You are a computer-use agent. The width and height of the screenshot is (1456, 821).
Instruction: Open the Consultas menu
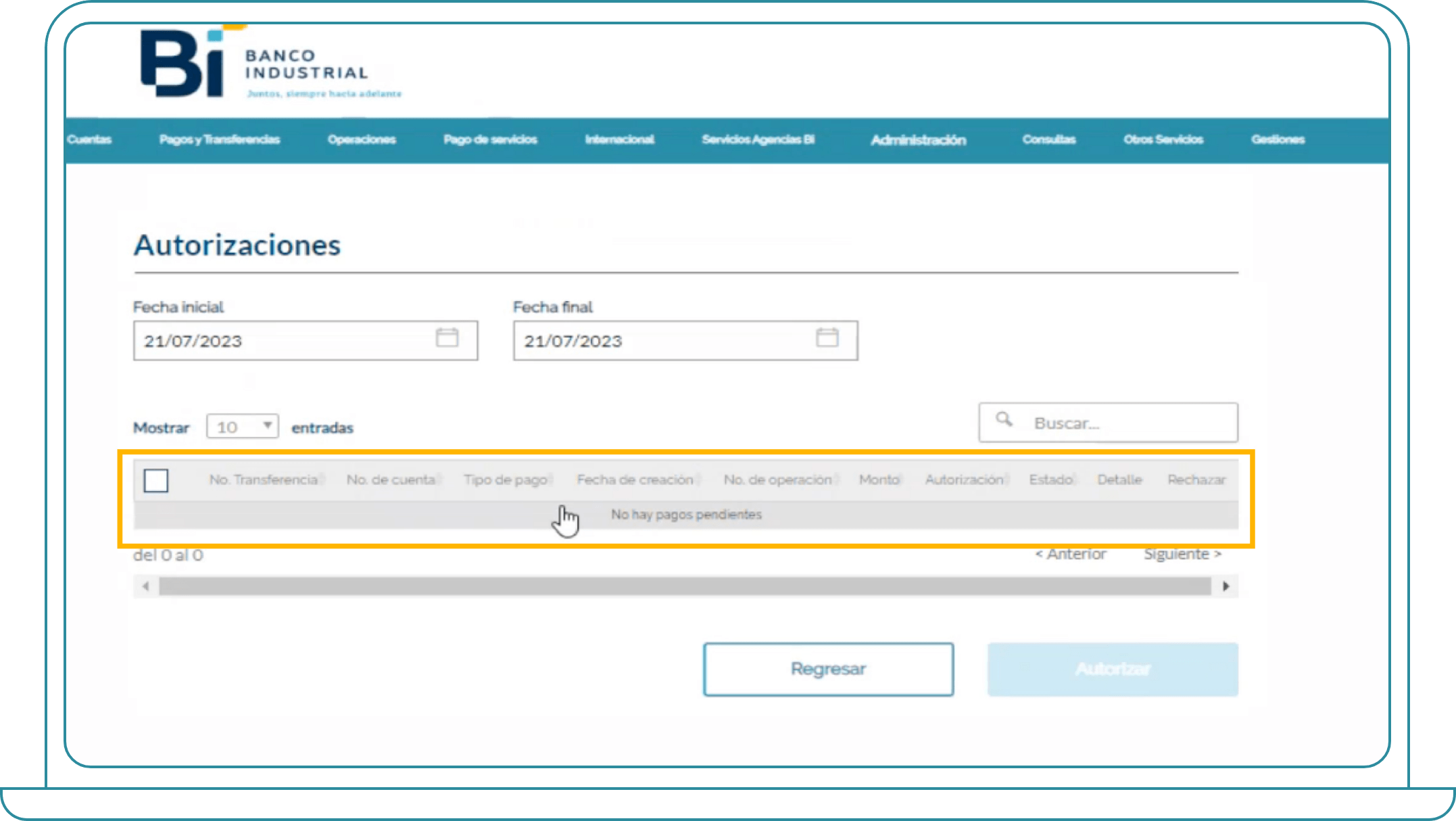[1048, 139]
